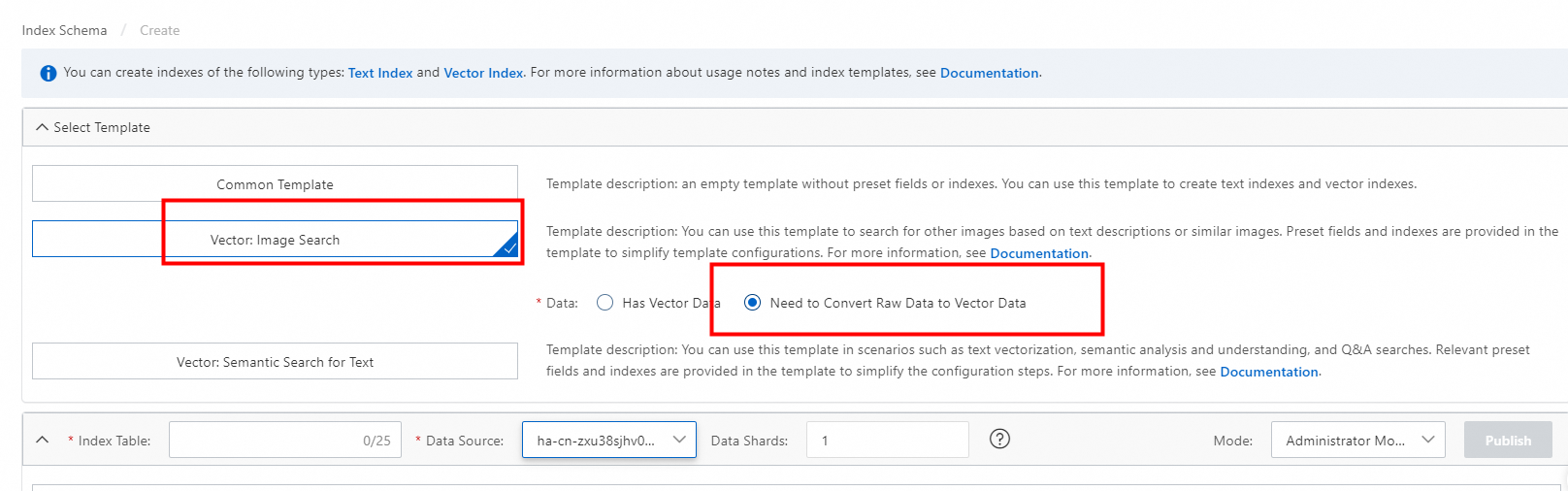
Task: Select Need to Convert Raw Data option
Action: point(753,303)
